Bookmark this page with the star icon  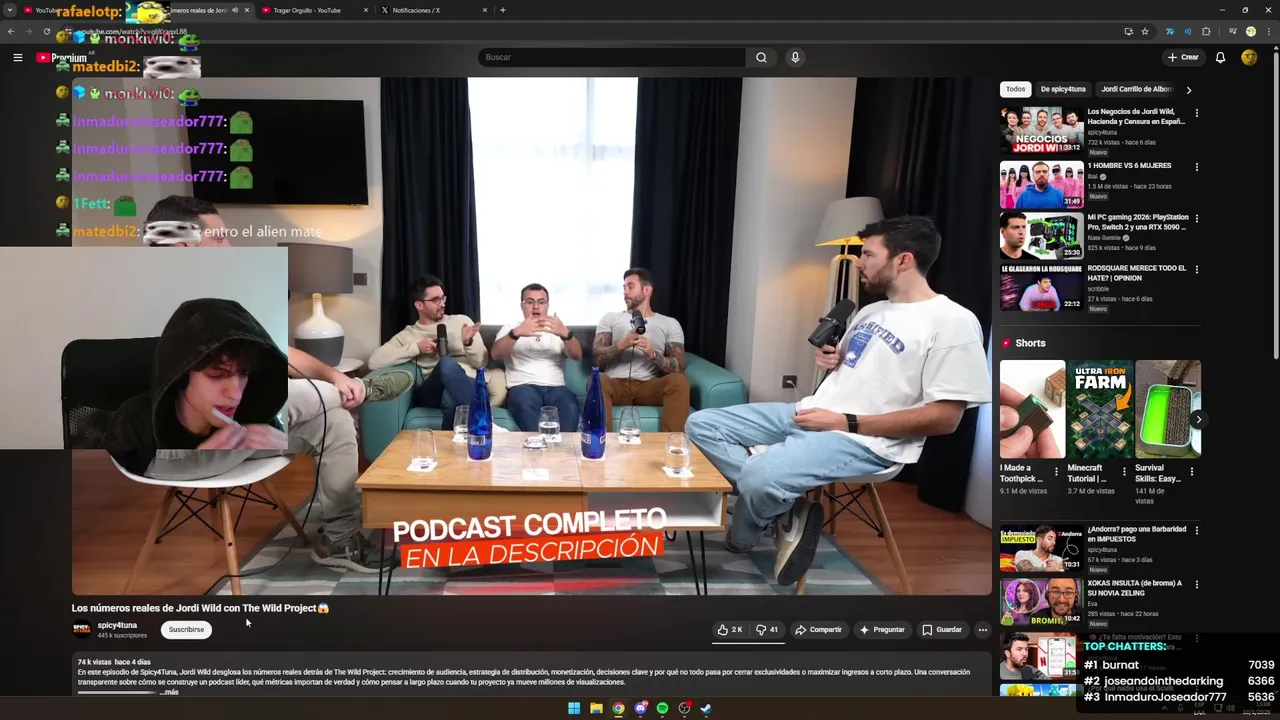pos(1145,31)
